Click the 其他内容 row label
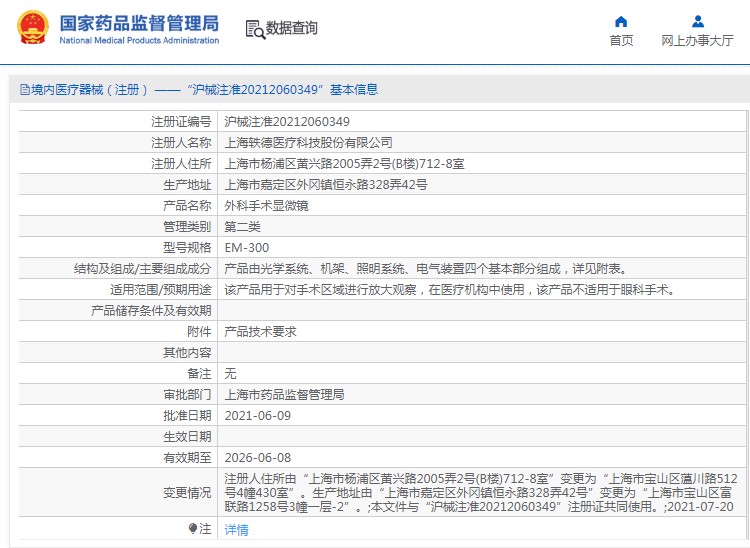Image resolution: width=750 pixels, height=548 pixels. (187, 353)
